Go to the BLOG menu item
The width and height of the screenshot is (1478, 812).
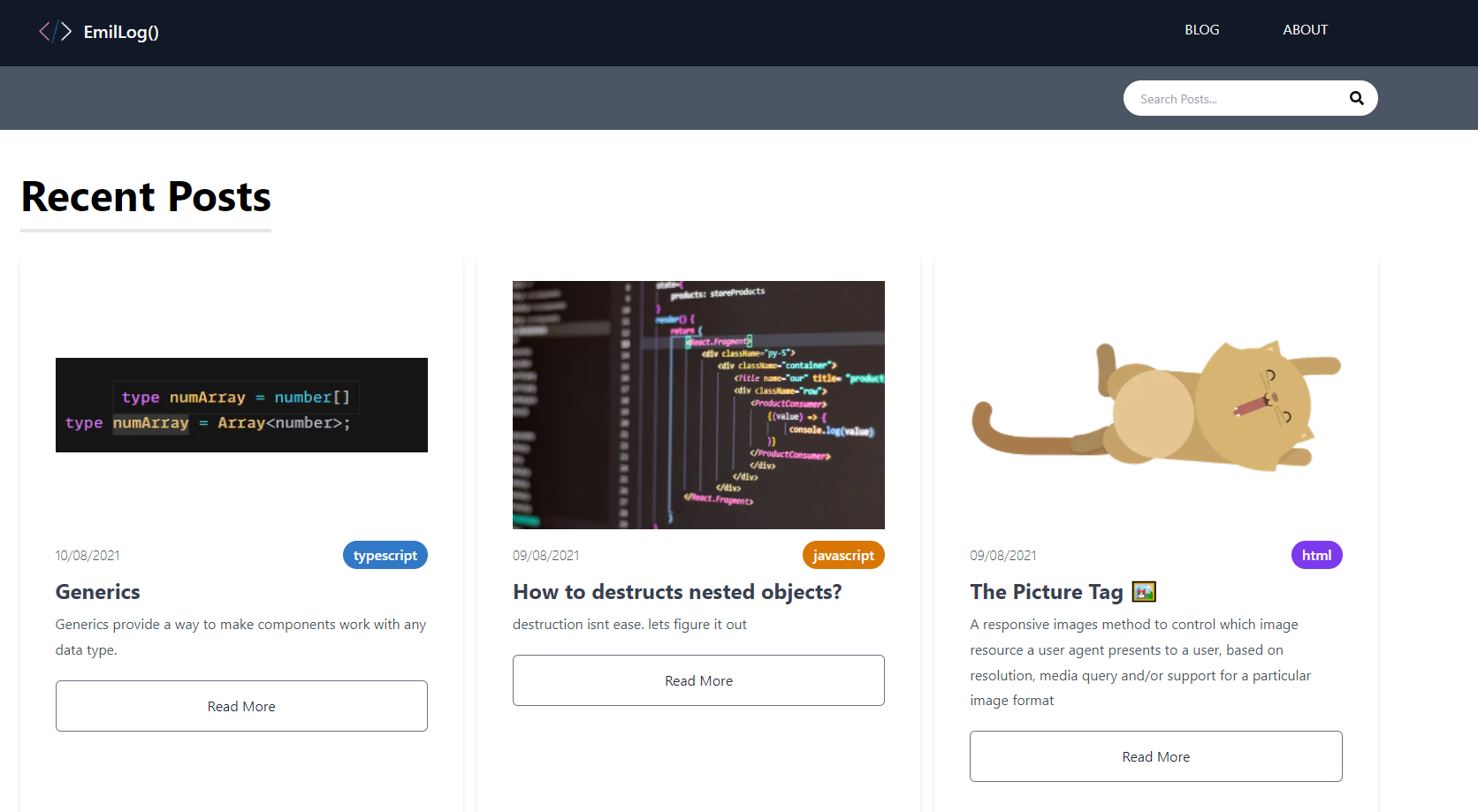pos(1201,30)
